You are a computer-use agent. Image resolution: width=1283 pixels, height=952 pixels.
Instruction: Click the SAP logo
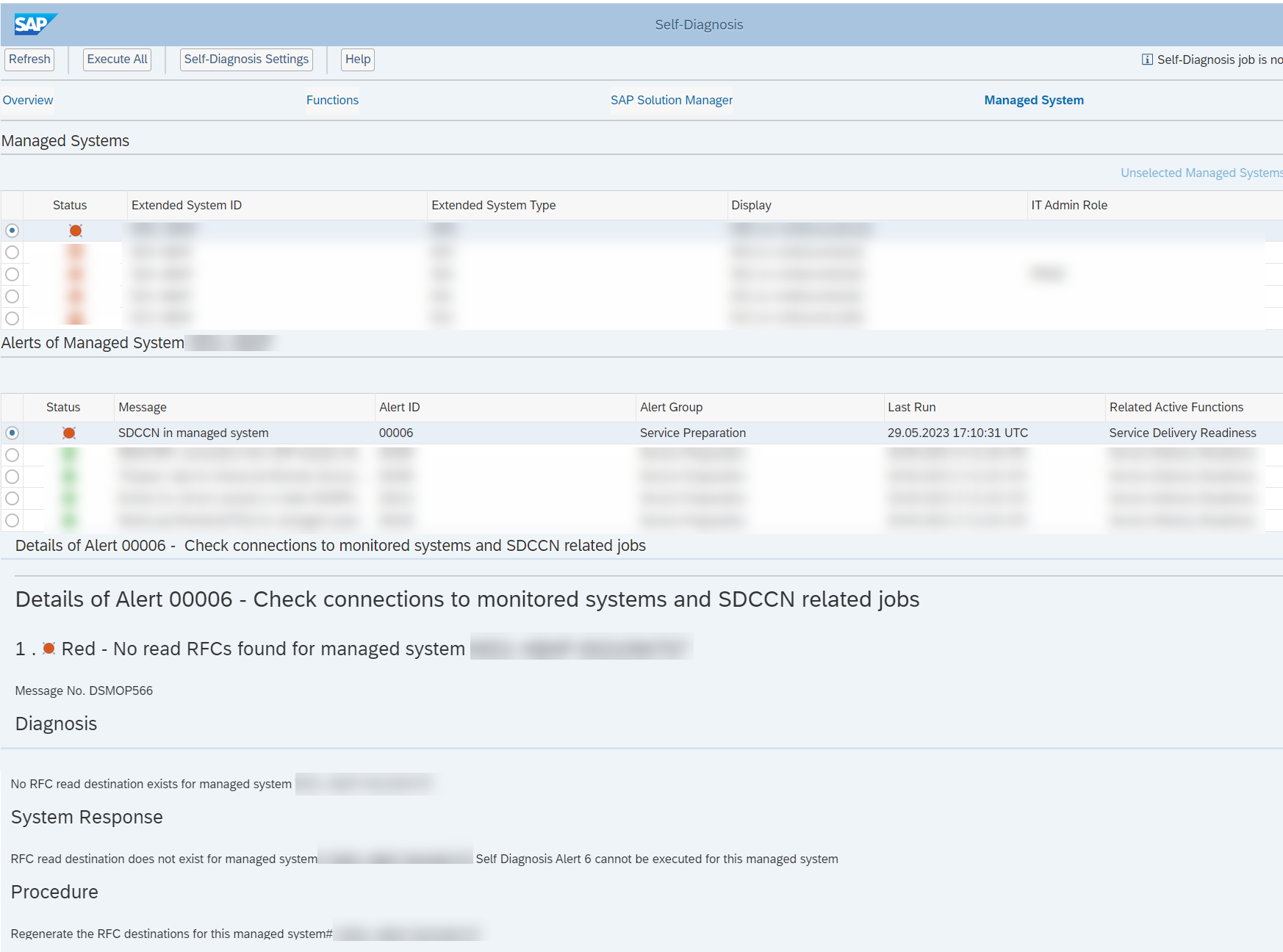[x=35, y=24]
